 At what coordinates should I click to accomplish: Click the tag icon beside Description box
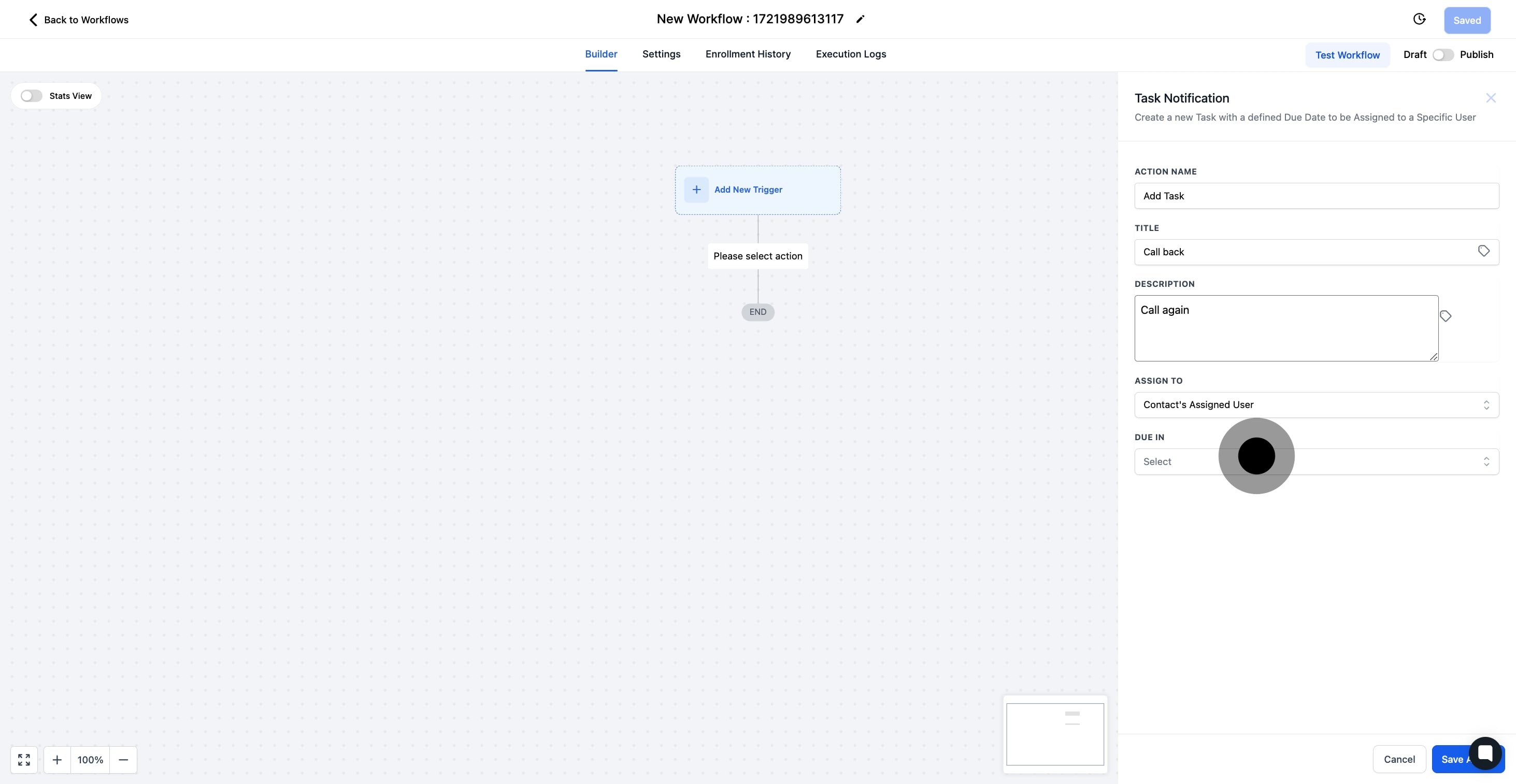1446,316
